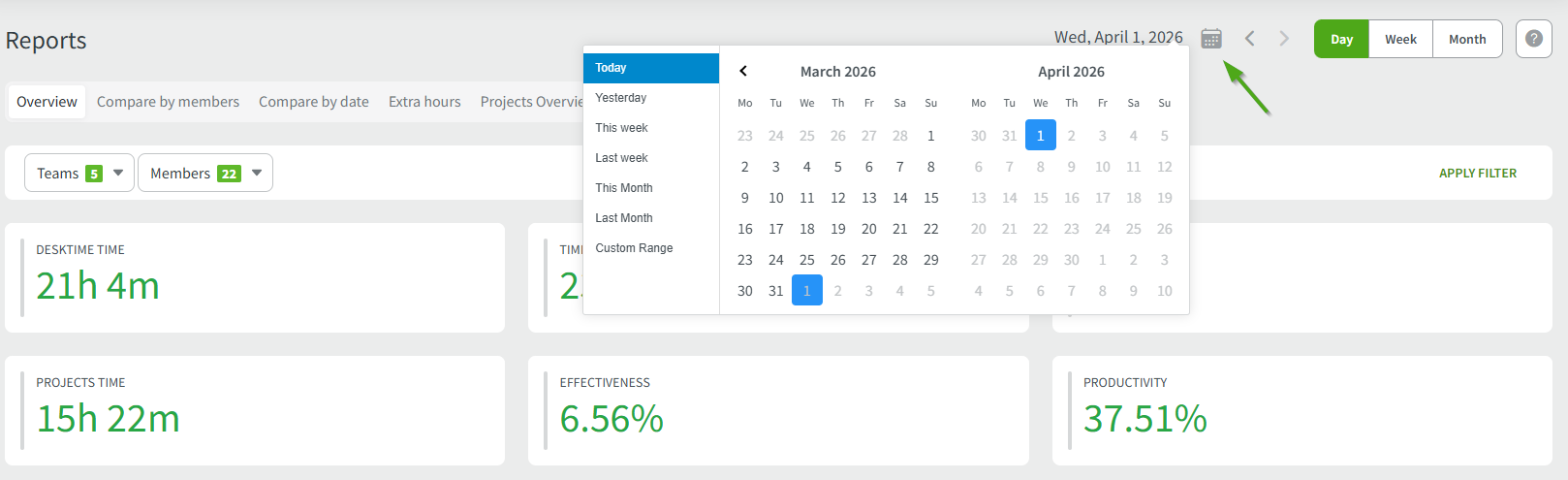Switch to the Extra hours tab
Image resolution: width=1568 pixels, height=480 pixels.
click(x=424, y=102)
